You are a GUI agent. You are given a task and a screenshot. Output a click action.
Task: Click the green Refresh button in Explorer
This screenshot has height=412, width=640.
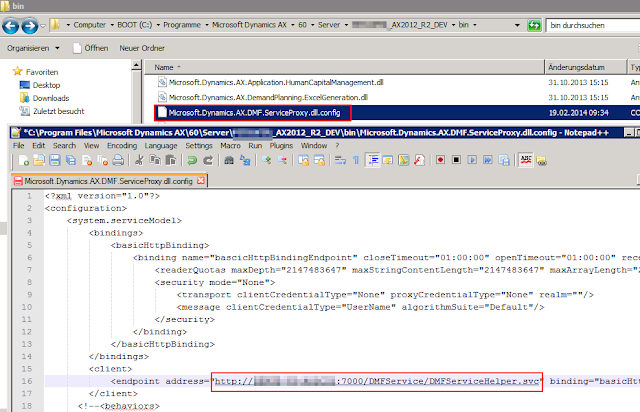(534, 25)
